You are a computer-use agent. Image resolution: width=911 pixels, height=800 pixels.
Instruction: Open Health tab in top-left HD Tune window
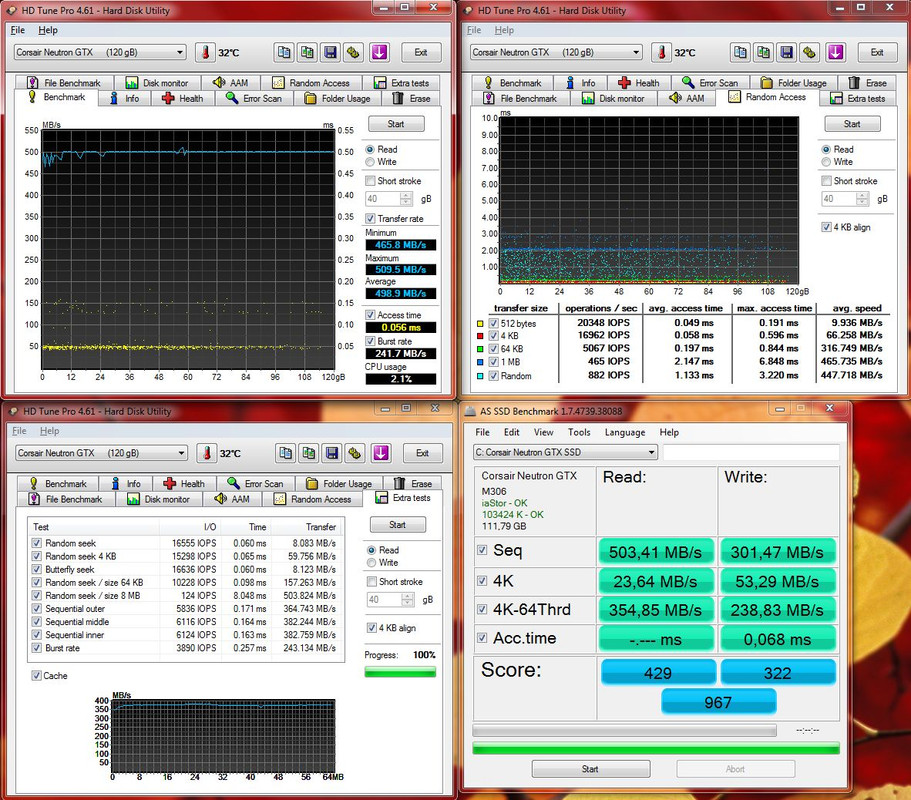click(x=183, y=98)
